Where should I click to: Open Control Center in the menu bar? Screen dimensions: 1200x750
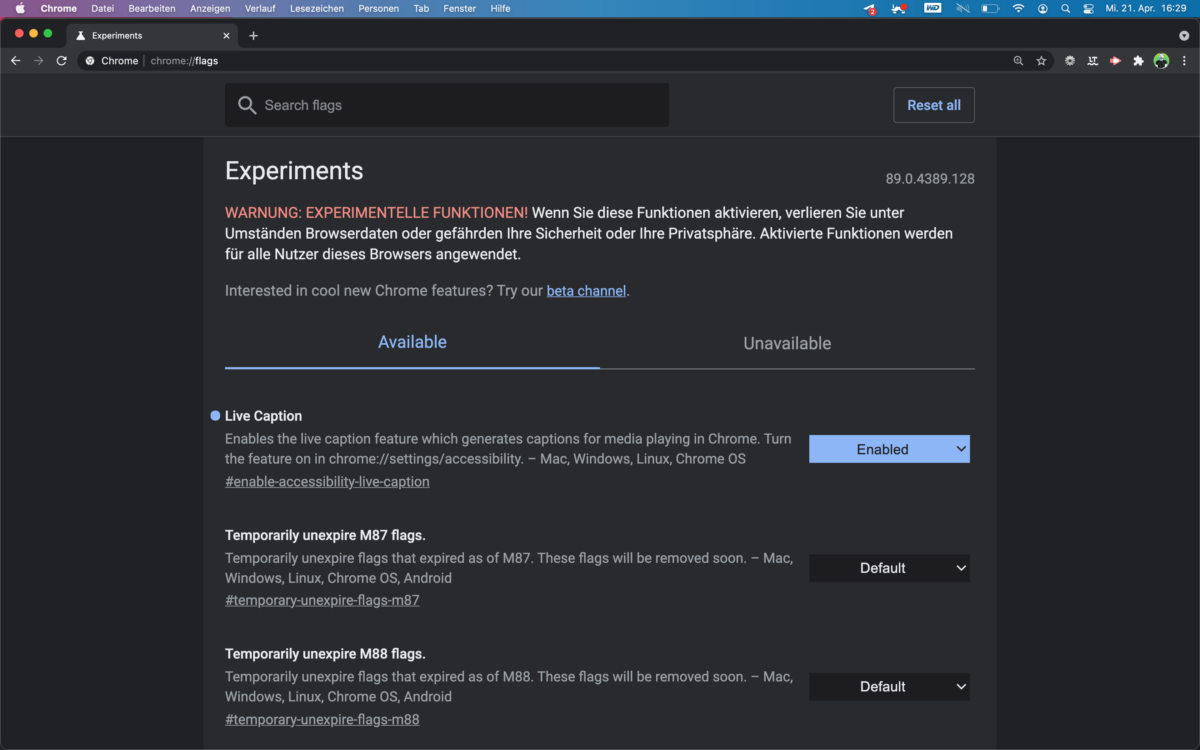(1089, 8)
